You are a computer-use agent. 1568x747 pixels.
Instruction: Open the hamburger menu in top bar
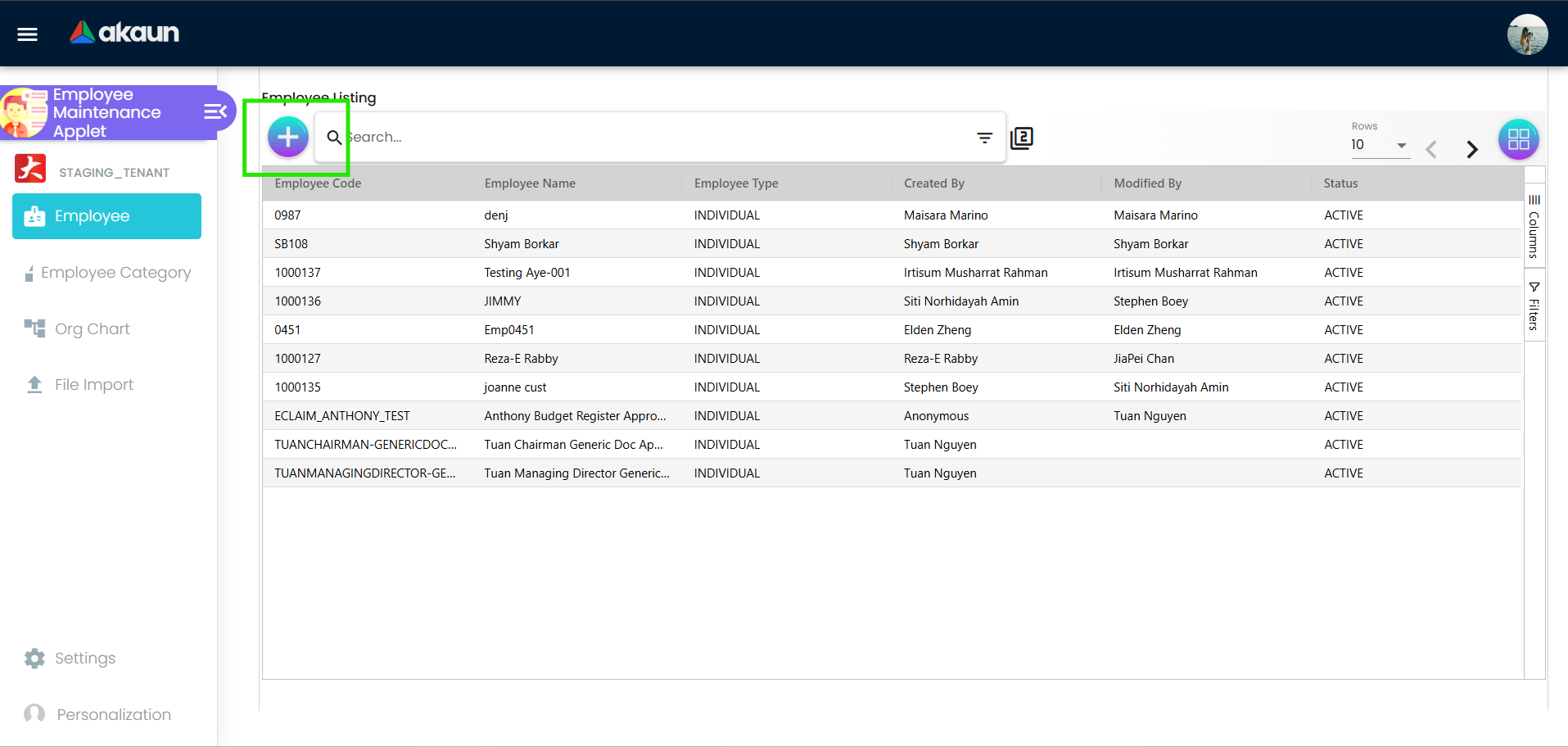pos(28,34)
